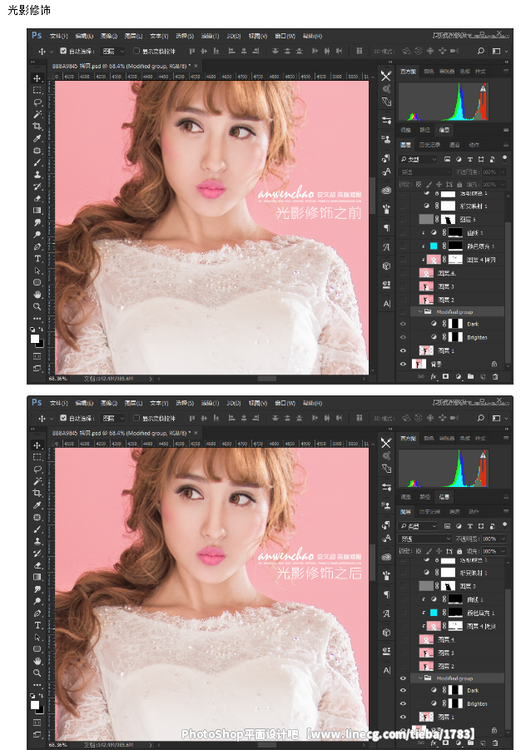Viewport: 521px width, 750px height.
Task: Hide the Dark layer in the top window
Action: pos(403,324)
